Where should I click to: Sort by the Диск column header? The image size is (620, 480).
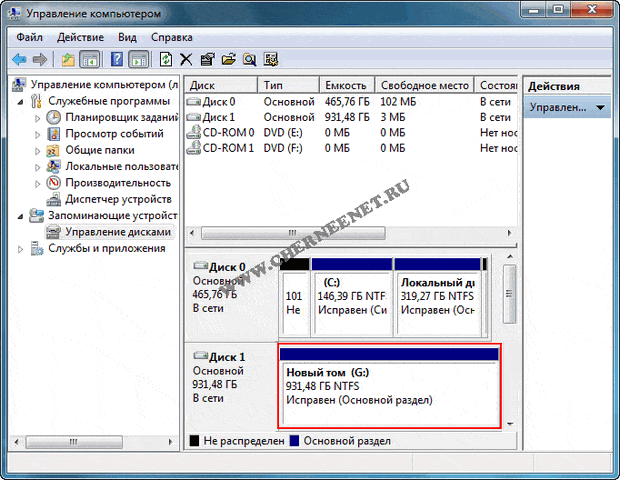[221, 85]
